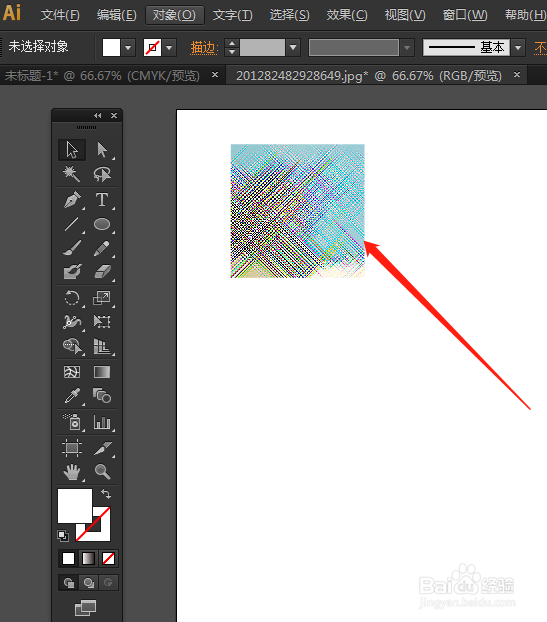Image resolution: width=547 pixels, height=622 pixels.
Task: Click control bar white fill swatch
Action: coord(111,48)
